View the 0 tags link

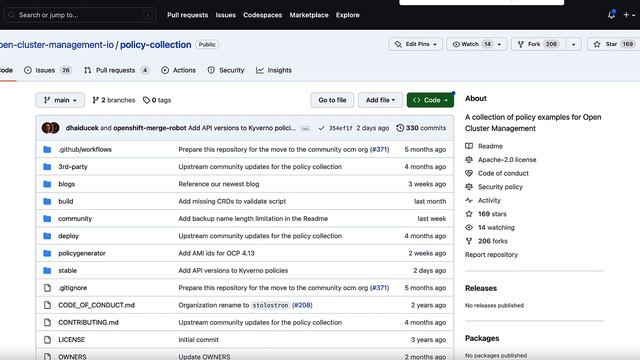click(x=157, y=100)
